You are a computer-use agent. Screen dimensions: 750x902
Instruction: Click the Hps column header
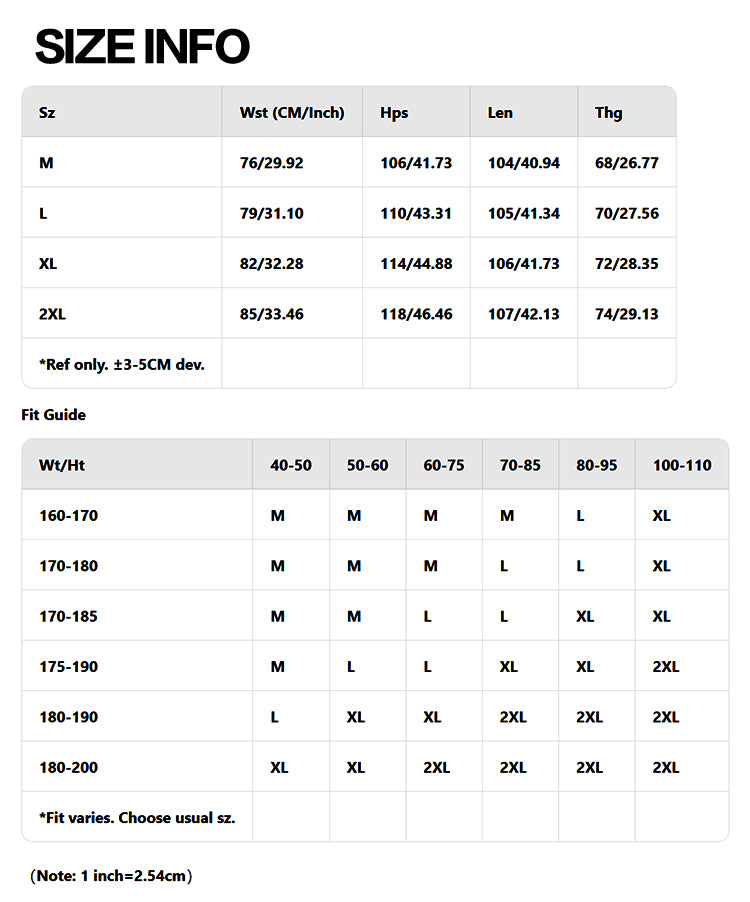click(x=395, y=113)
